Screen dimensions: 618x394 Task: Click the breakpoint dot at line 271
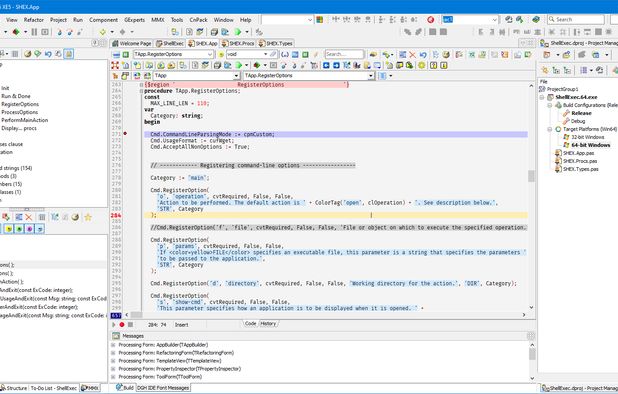(125, 134)
